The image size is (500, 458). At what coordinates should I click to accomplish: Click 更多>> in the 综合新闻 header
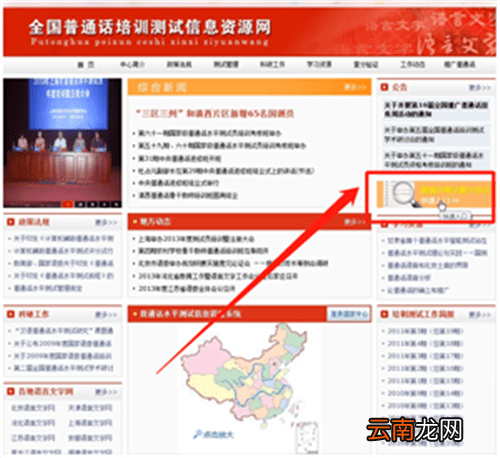tap(355, 87)
